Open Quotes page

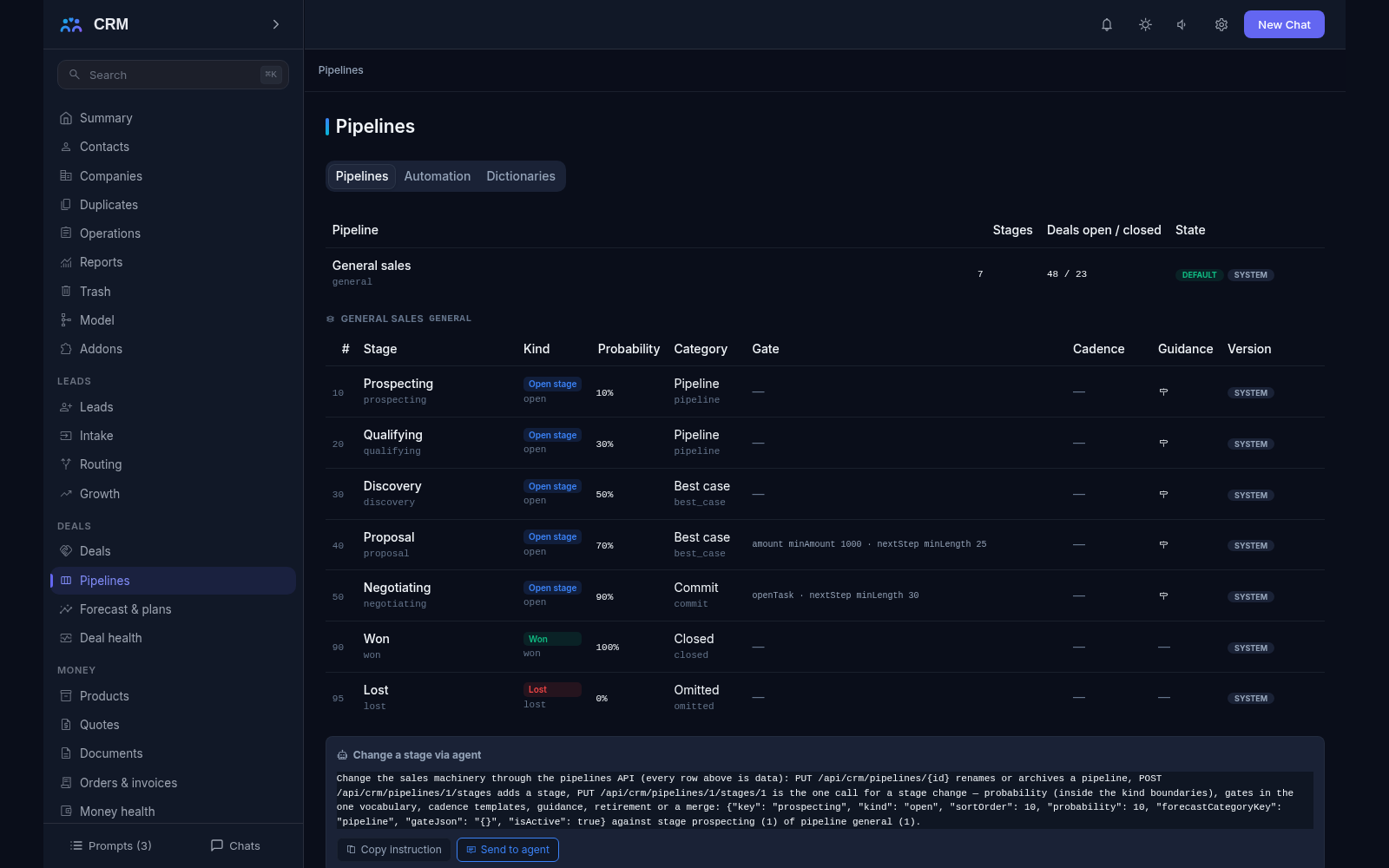173,725
